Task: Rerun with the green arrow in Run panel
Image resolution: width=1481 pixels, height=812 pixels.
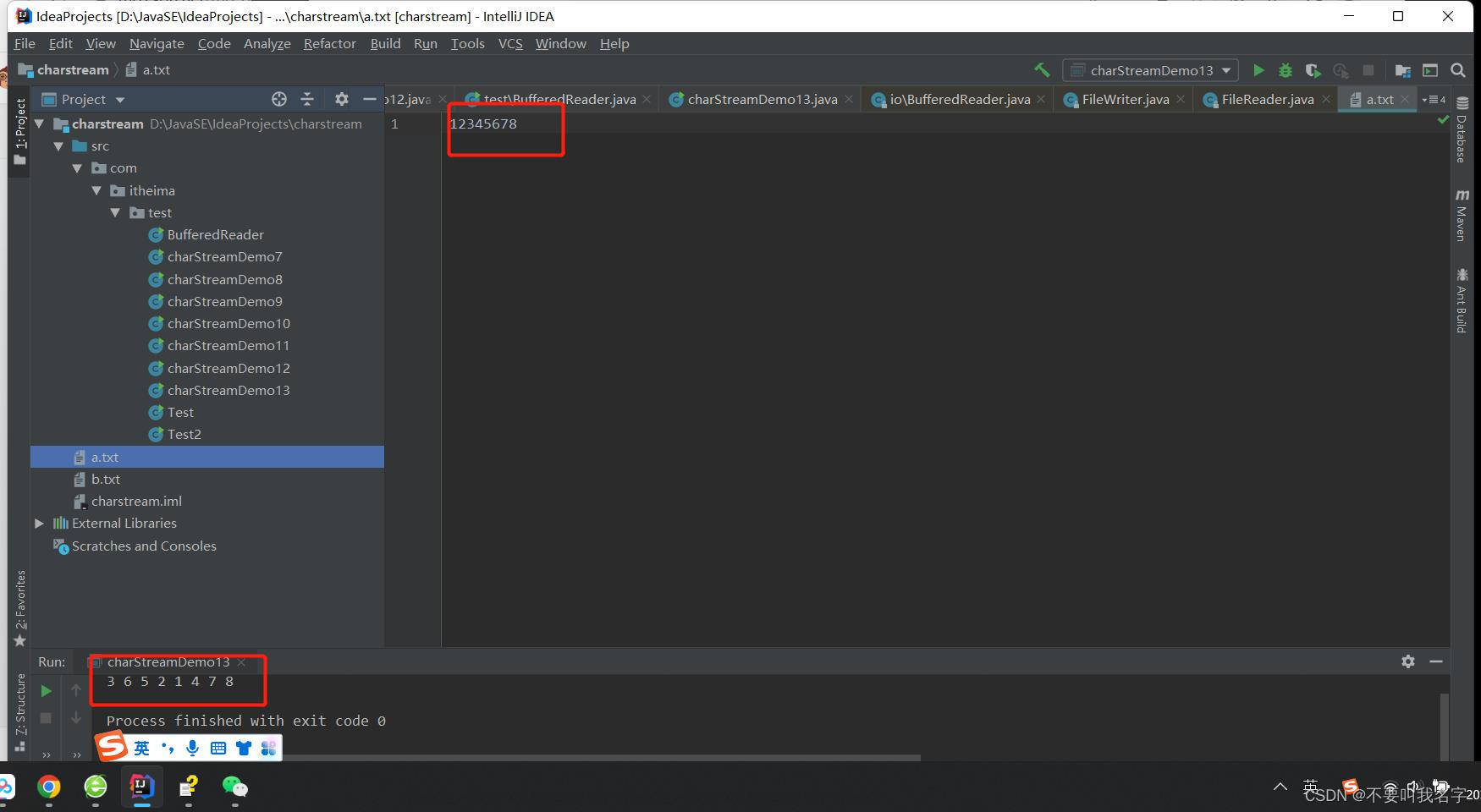Action: coord(46,691)
